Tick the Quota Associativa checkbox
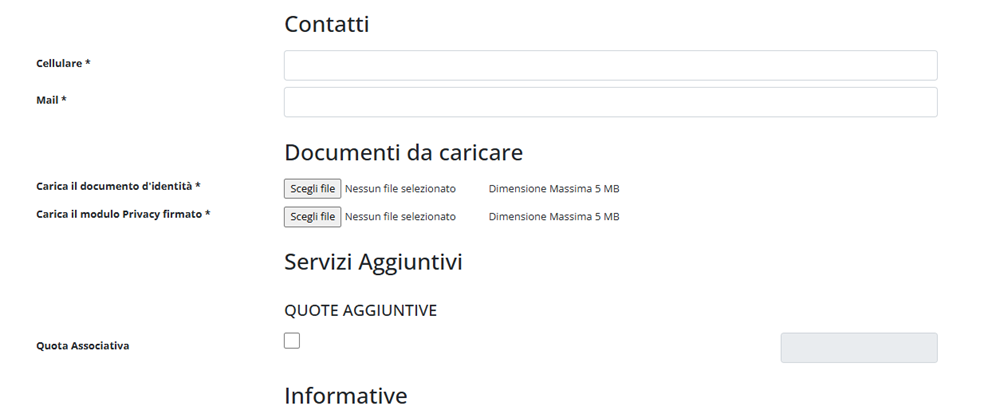This screenshot has width=1004, height=414. point(292,341)
